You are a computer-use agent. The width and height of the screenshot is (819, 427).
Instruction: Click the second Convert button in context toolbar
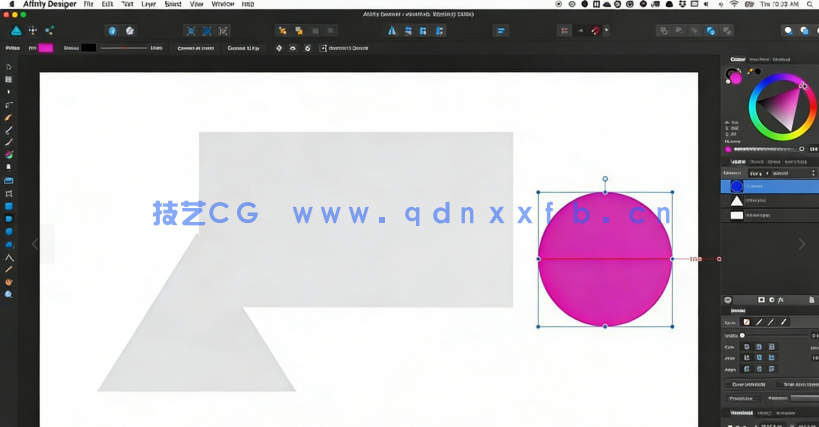coord(243,48)
